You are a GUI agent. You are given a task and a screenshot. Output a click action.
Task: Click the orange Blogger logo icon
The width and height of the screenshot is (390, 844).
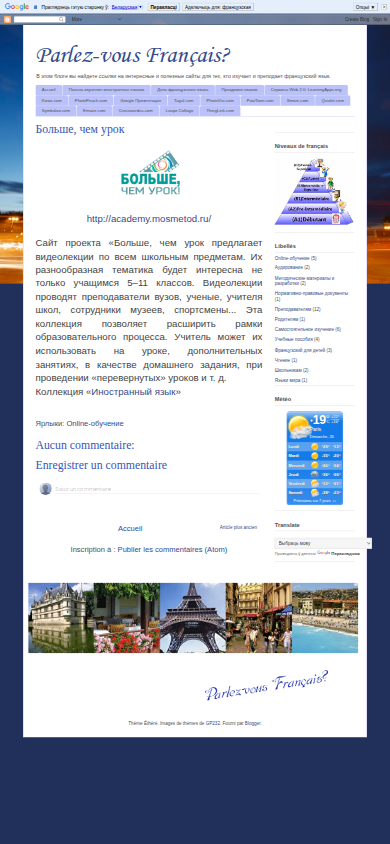(7, 19)
